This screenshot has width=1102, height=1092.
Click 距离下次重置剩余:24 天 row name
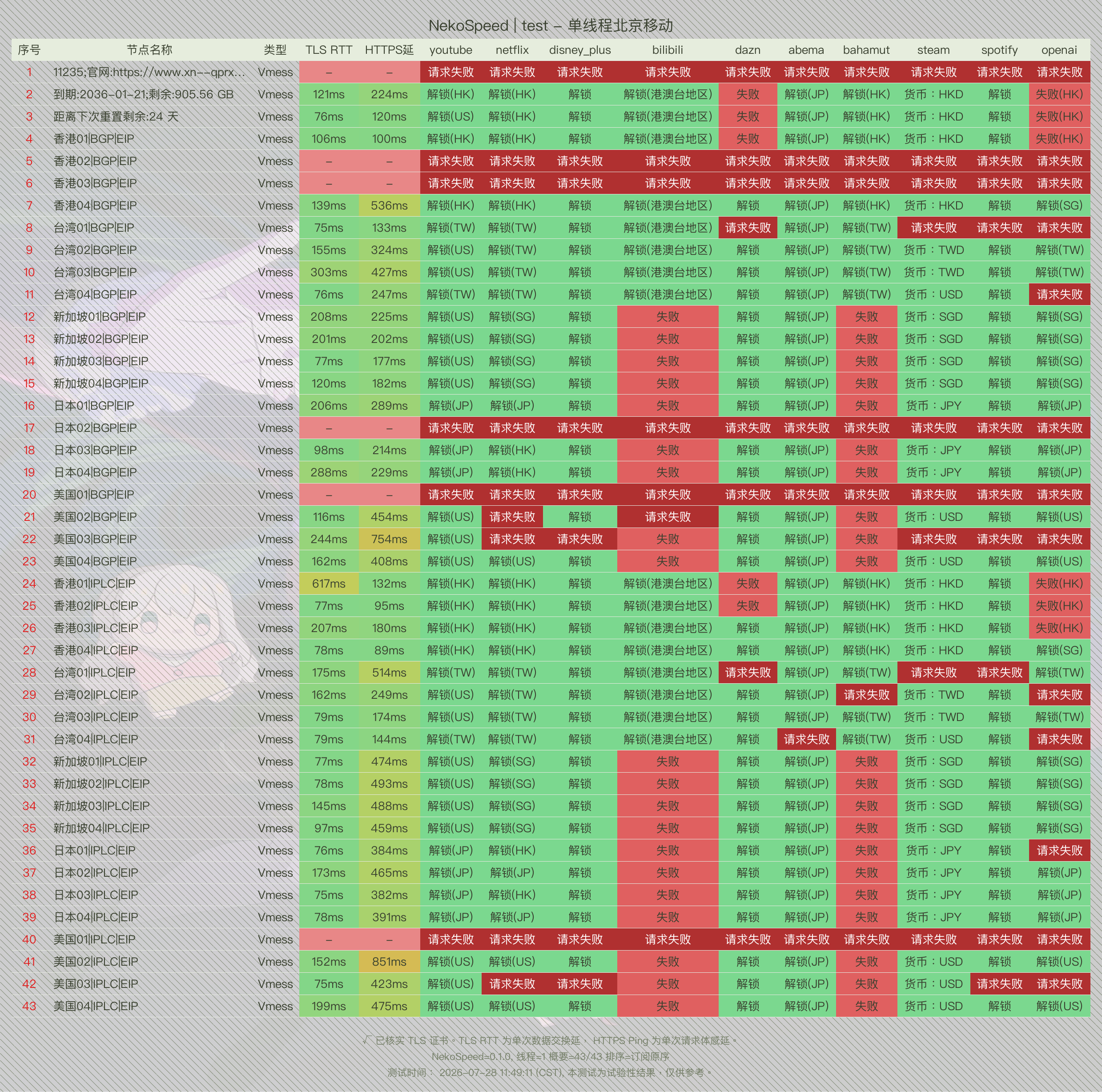click(x=116, y=117)
